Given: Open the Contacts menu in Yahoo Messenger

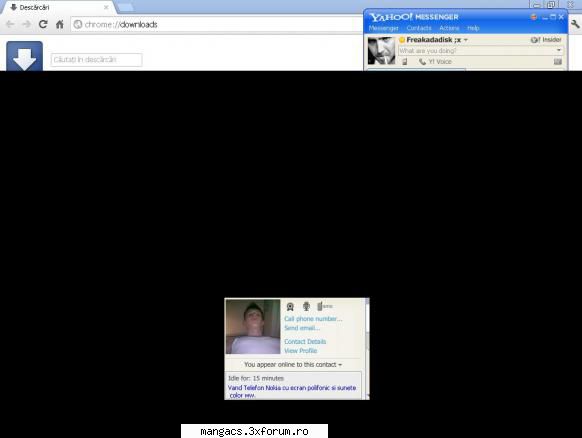Looking at the screenshot, I should [x=419, y=28].
